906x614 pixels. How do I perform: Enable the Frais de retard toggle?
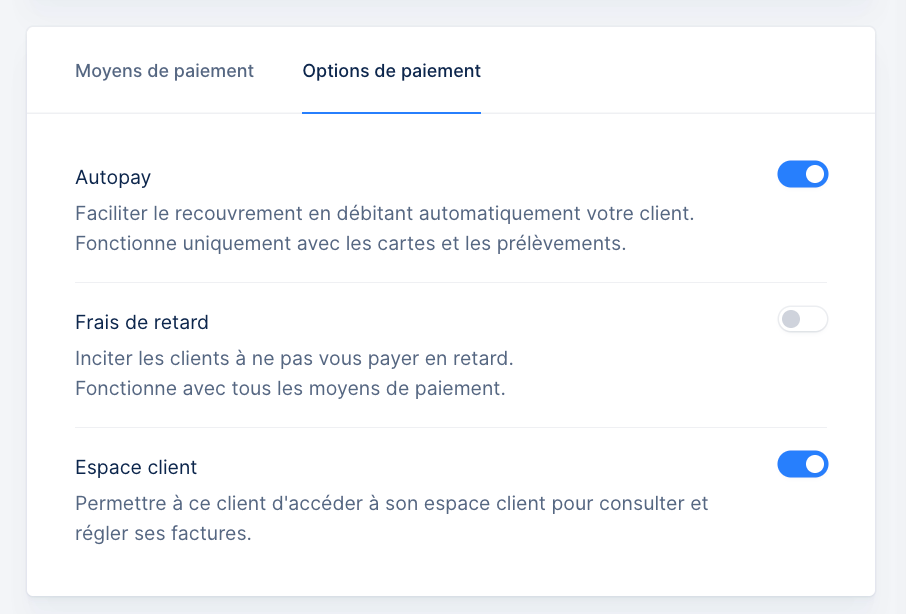click(802, 319)
